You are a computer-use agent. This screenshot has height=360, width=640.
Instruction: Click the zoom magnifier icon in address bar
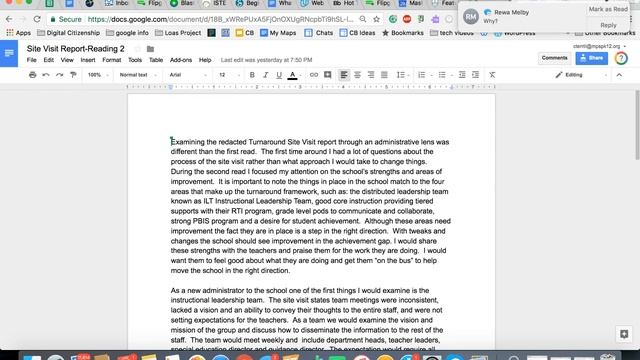point(362,19)
